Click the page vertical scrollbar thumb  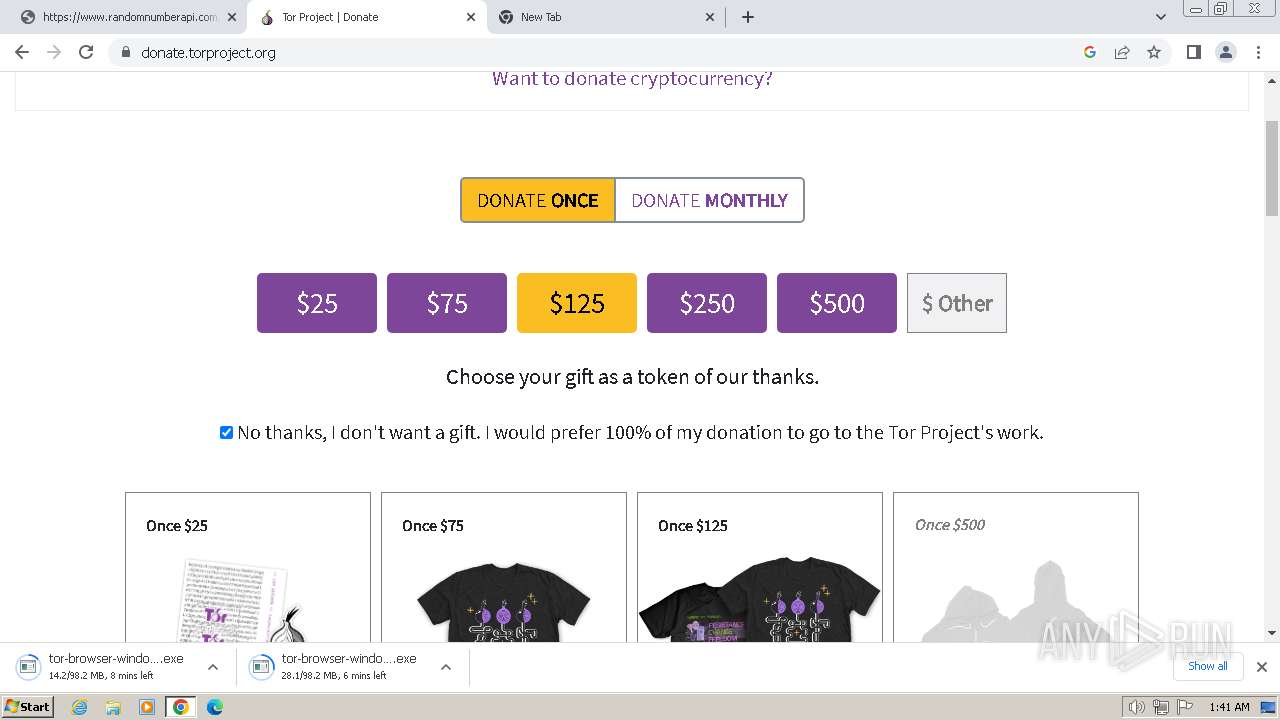click(x=1272, y=170)
